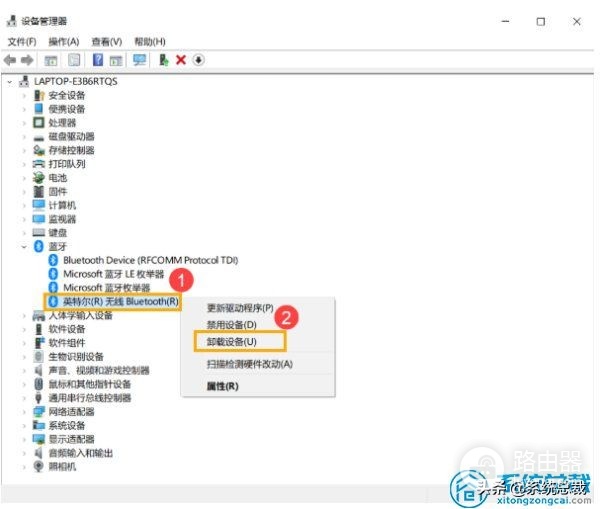Click the 计算机 monitor icon
This screenshot has width=600, height=509.
click(x=39, y=205)
